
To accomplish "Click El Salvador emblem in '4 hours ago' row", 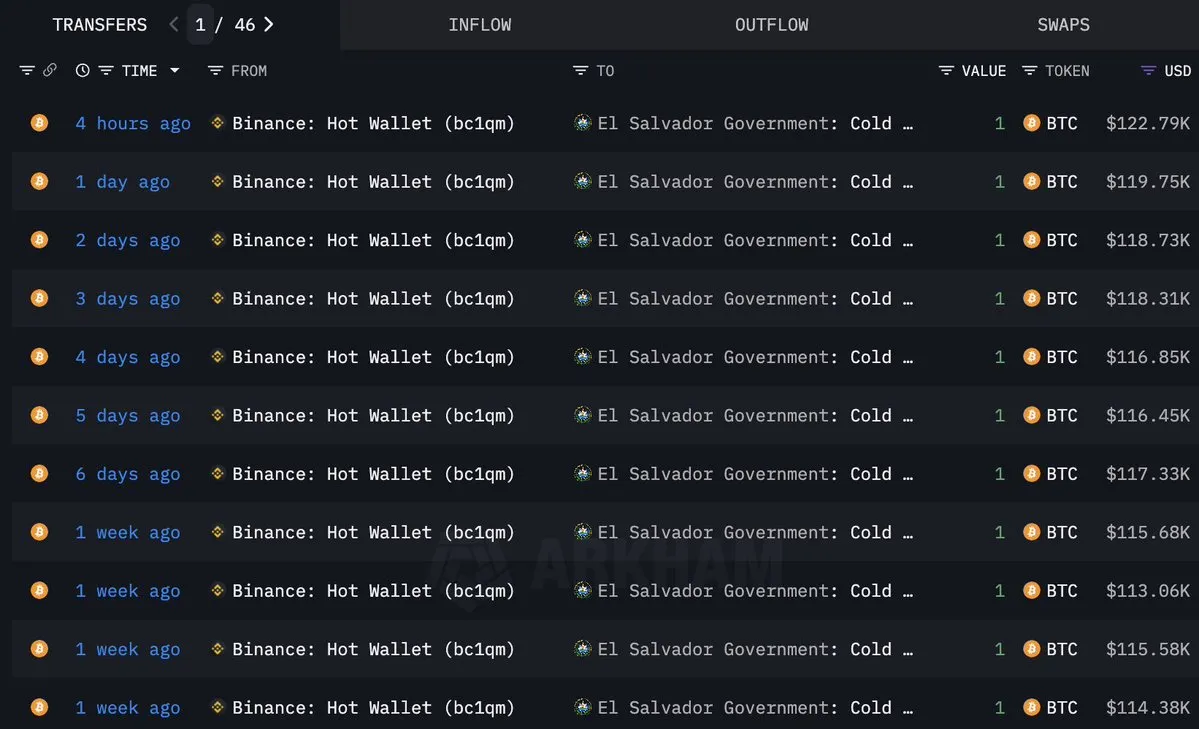I will pos(583,122).
